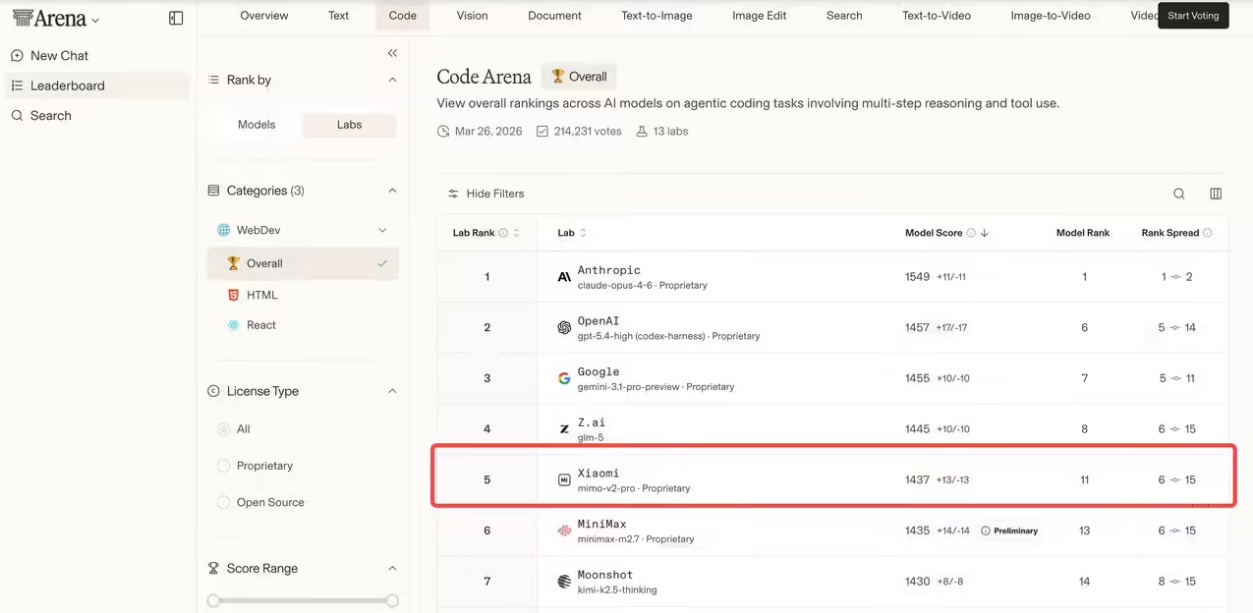This screenshot has height=613, width=1253.
Task: Select the Proprietary license radio button
Action: tap(223, 466)
